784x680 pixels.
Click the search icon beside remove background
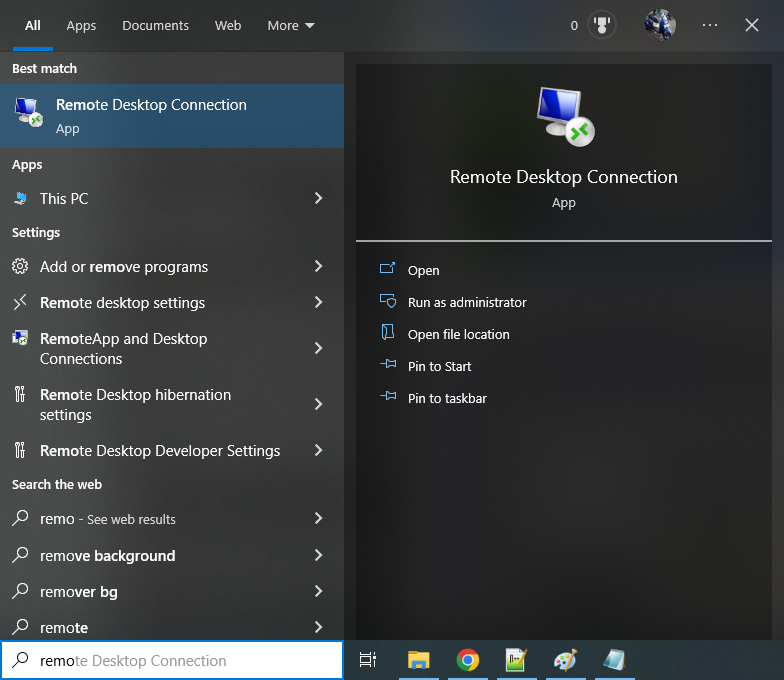[20, 554]
